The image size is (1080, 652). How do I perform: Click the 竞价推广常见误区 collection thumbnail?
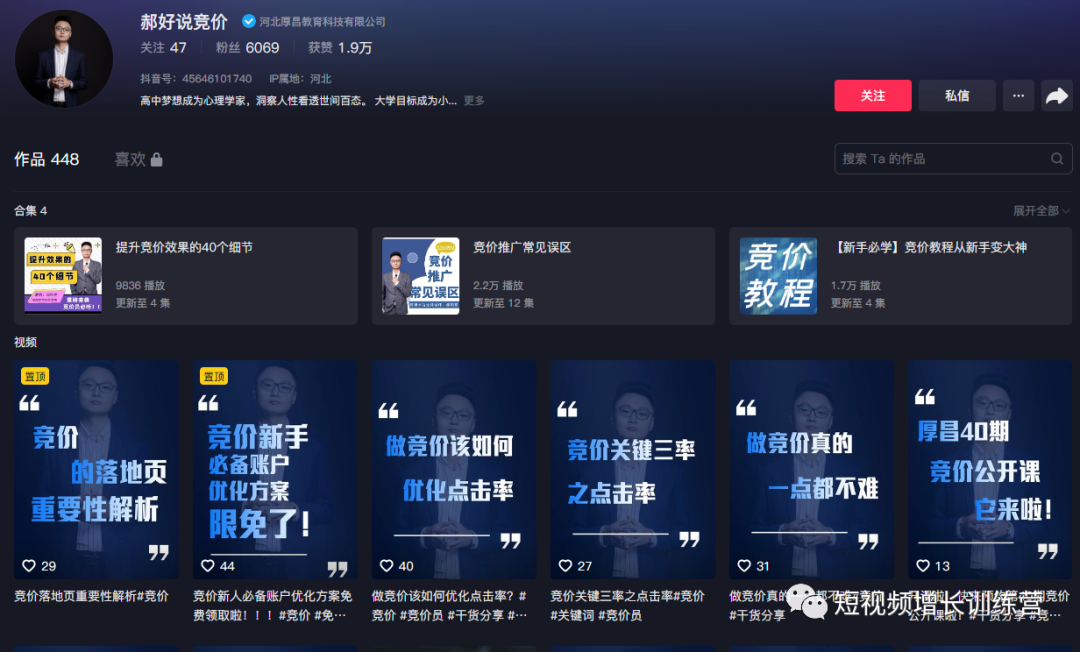(421, 275)
